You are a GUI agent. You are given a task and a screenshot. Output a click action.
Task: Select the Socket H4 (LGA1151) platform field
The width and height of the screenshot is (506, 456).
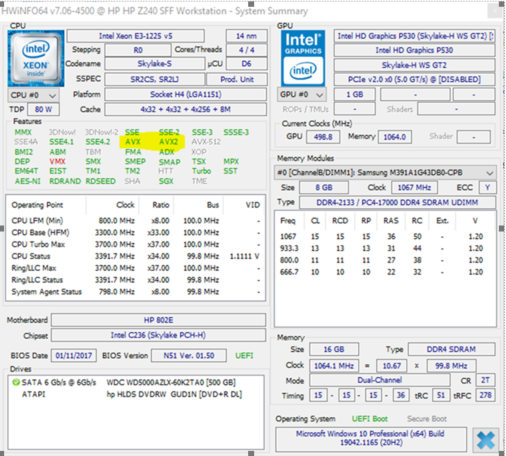coord(186,94)
